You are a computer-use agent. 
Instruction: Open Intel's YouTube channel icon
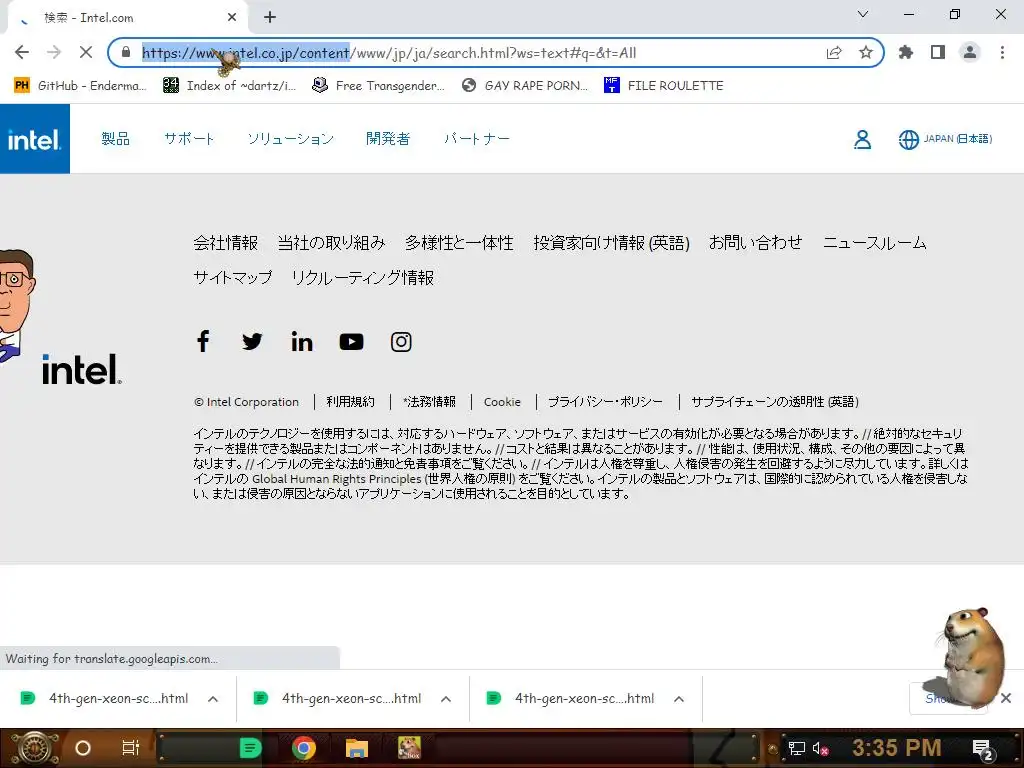pos(351,342)
